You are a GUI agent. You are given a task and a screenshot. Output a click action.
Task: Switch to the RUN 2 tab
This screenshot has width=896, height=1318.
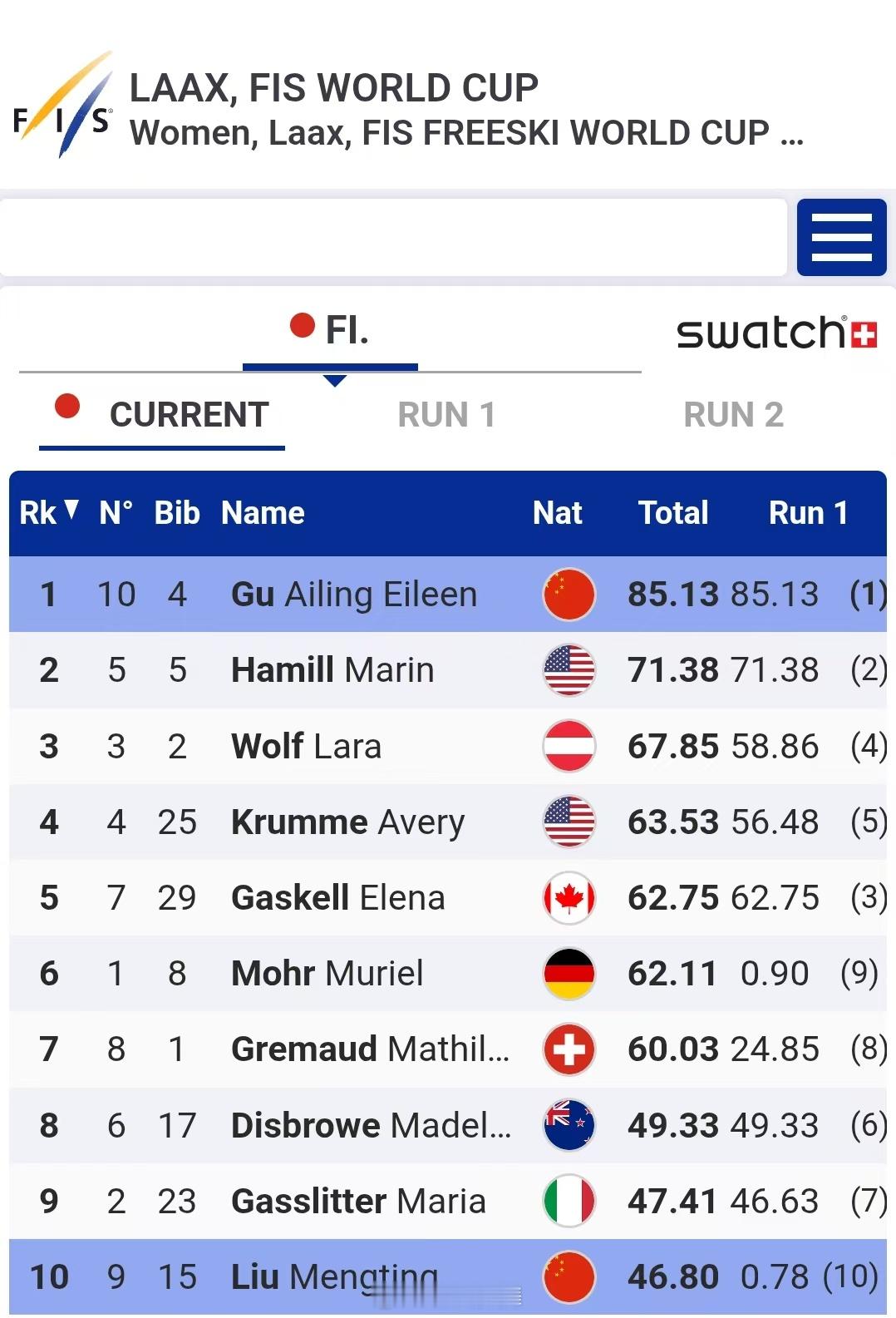[x=733, y=414]
